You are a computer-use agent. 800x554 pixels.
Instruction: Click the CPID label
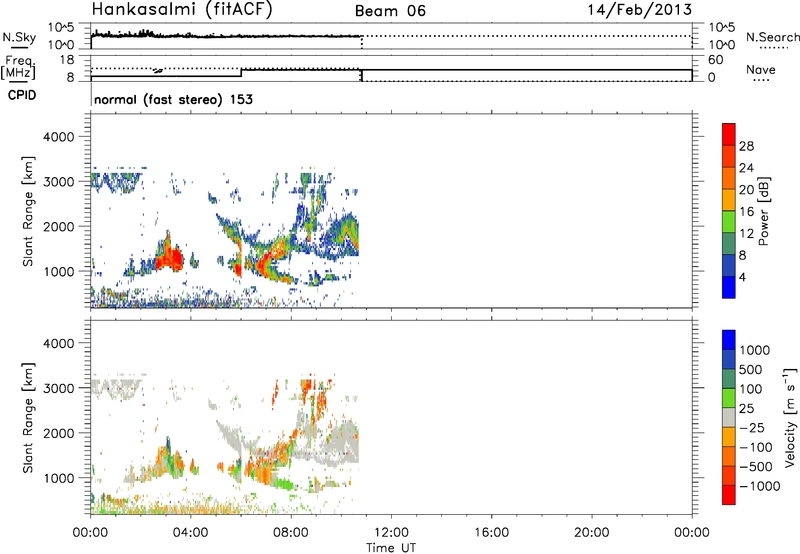click(x=22, y=95)
